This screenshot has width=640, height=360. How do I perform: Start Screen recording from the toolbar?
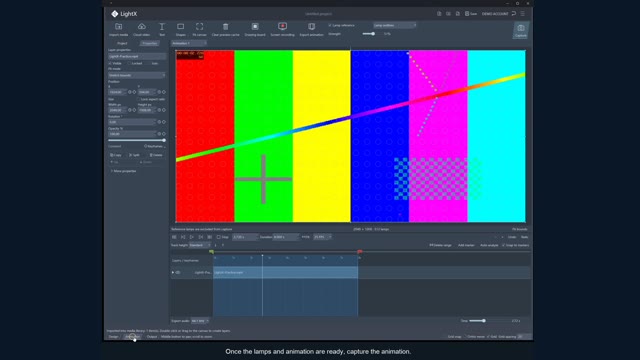pos(282,29)
